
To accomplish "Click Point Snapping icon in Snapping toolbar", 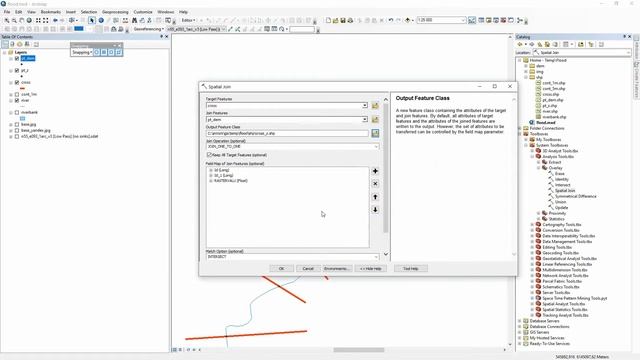I will pos(97,52).
